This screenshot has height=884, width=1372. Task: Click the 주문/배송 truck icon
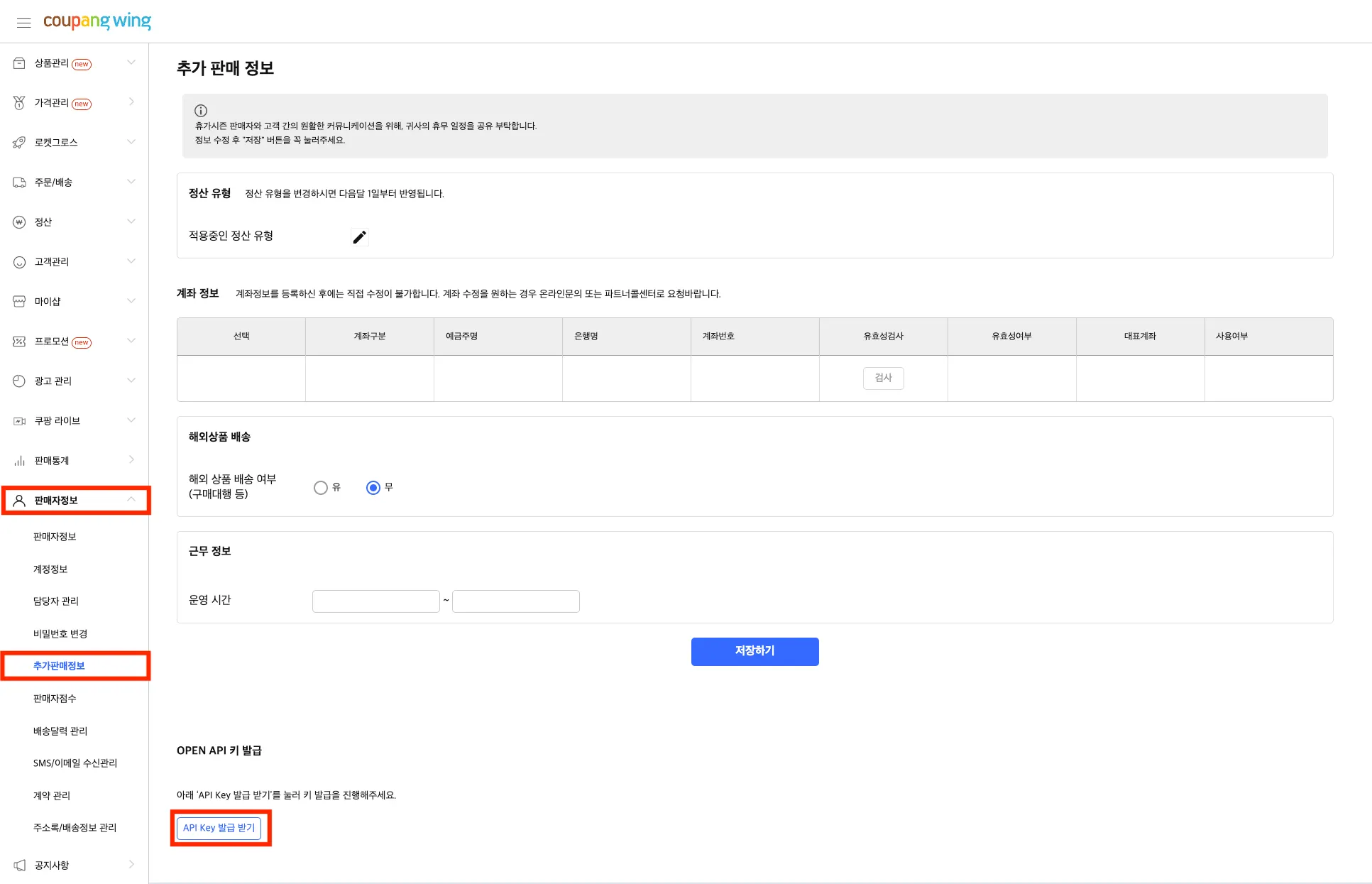click(19, 182)
